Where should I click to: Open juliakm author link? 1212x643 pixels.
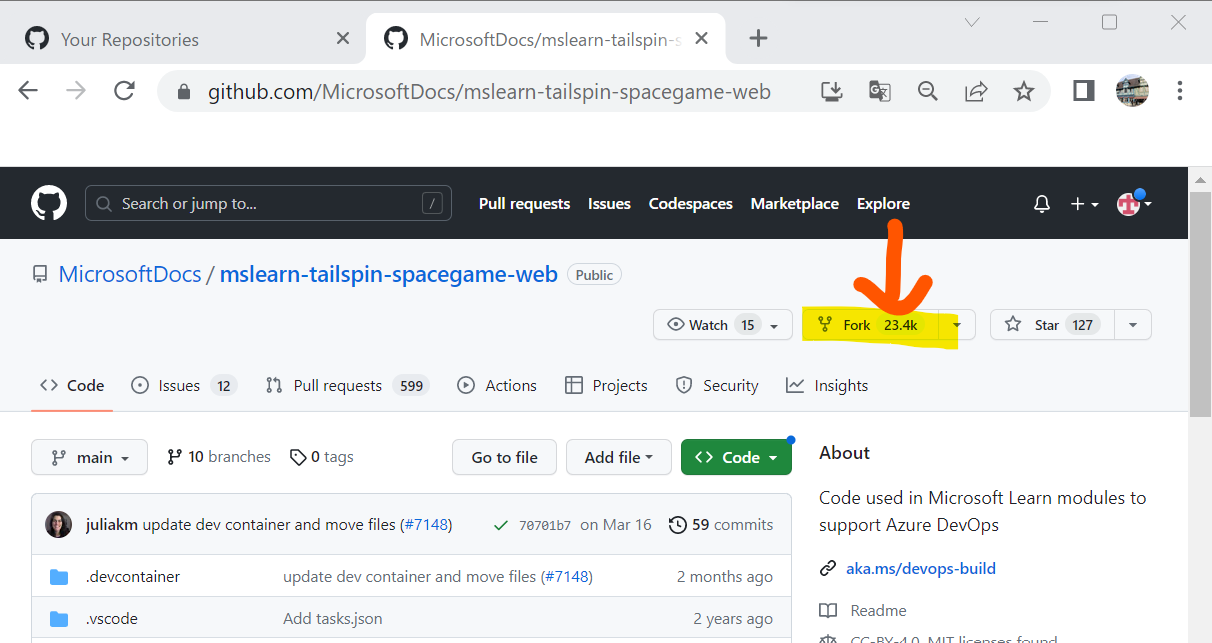click(112, 525)
